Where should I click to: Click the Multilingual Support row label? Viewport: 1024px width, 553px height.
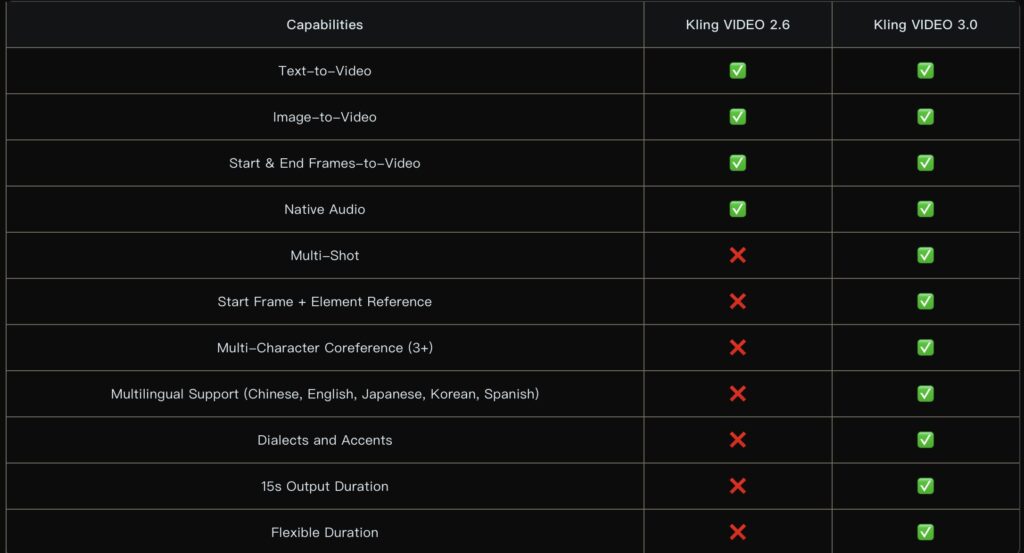325,394
